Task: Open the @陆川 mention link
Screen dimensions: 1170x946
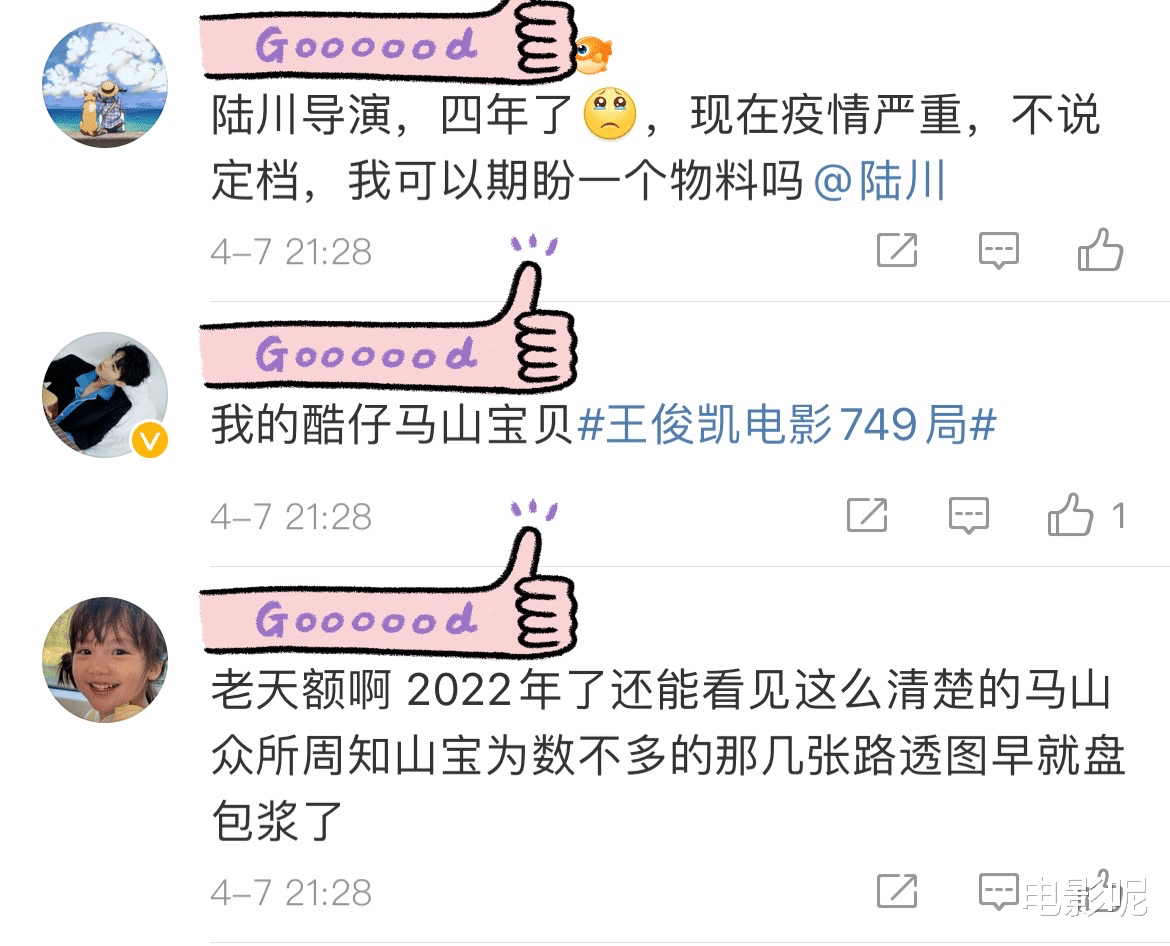Action: point(879,181)
